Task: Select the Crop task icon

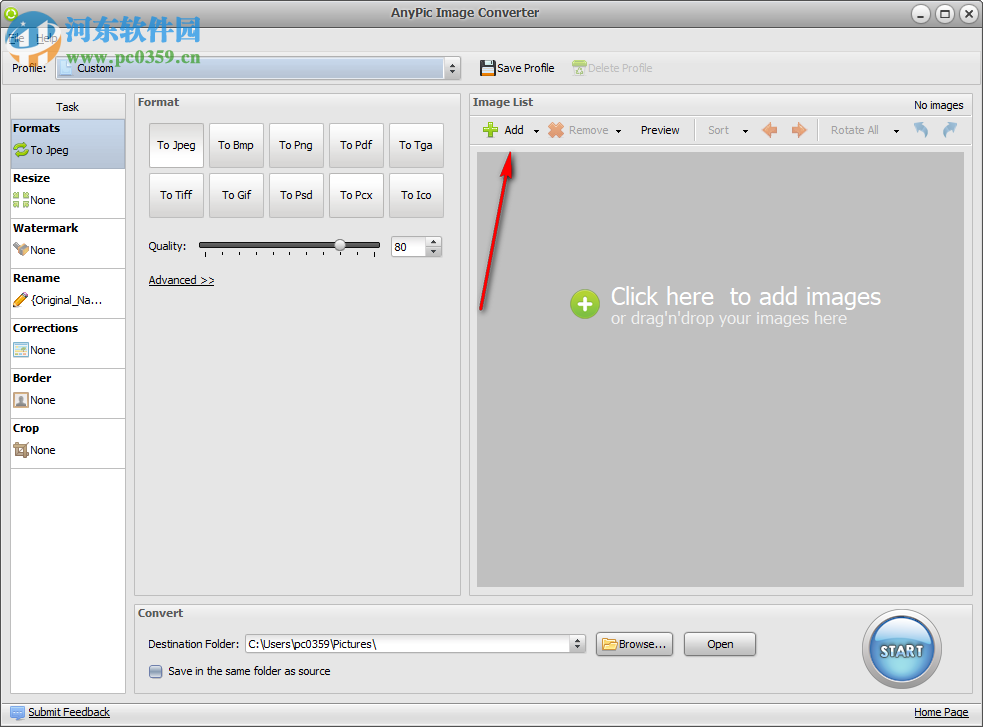Action: tap(20, 450)
